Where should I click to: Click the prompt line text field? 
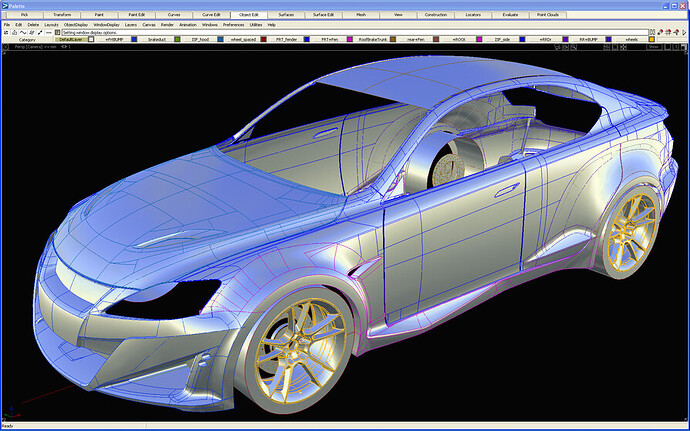pyautogui.click(x=355, y=33)
